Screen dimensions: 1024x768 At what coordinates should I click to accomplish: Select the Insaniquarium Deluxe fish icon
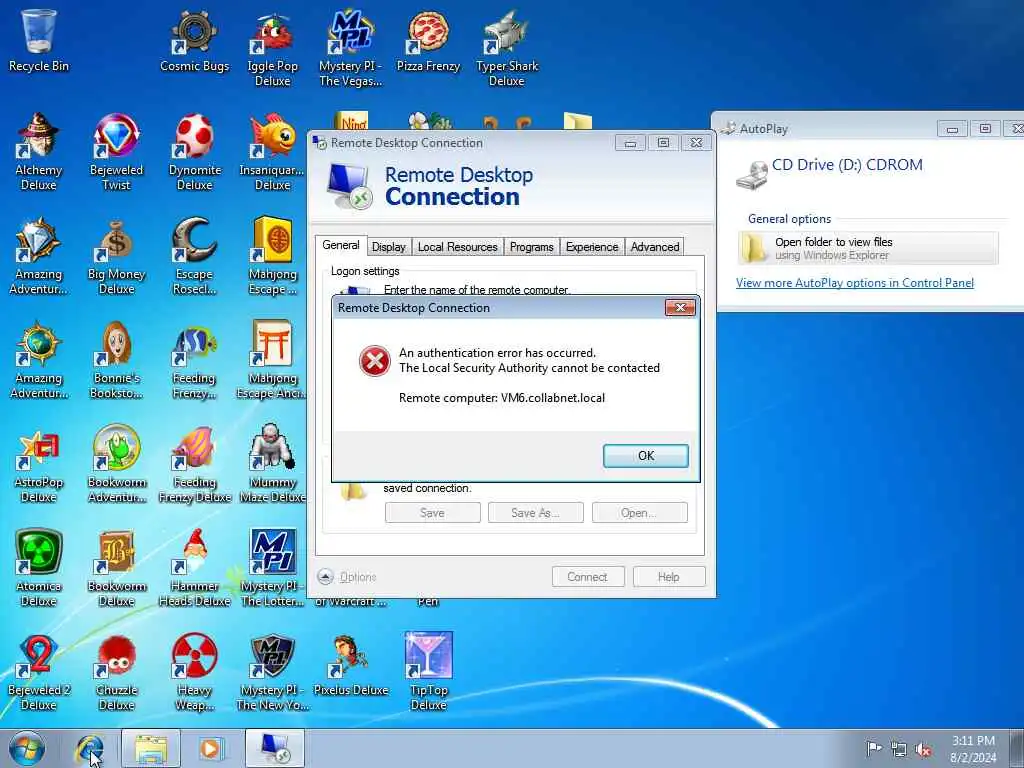[x=272, y=152]
